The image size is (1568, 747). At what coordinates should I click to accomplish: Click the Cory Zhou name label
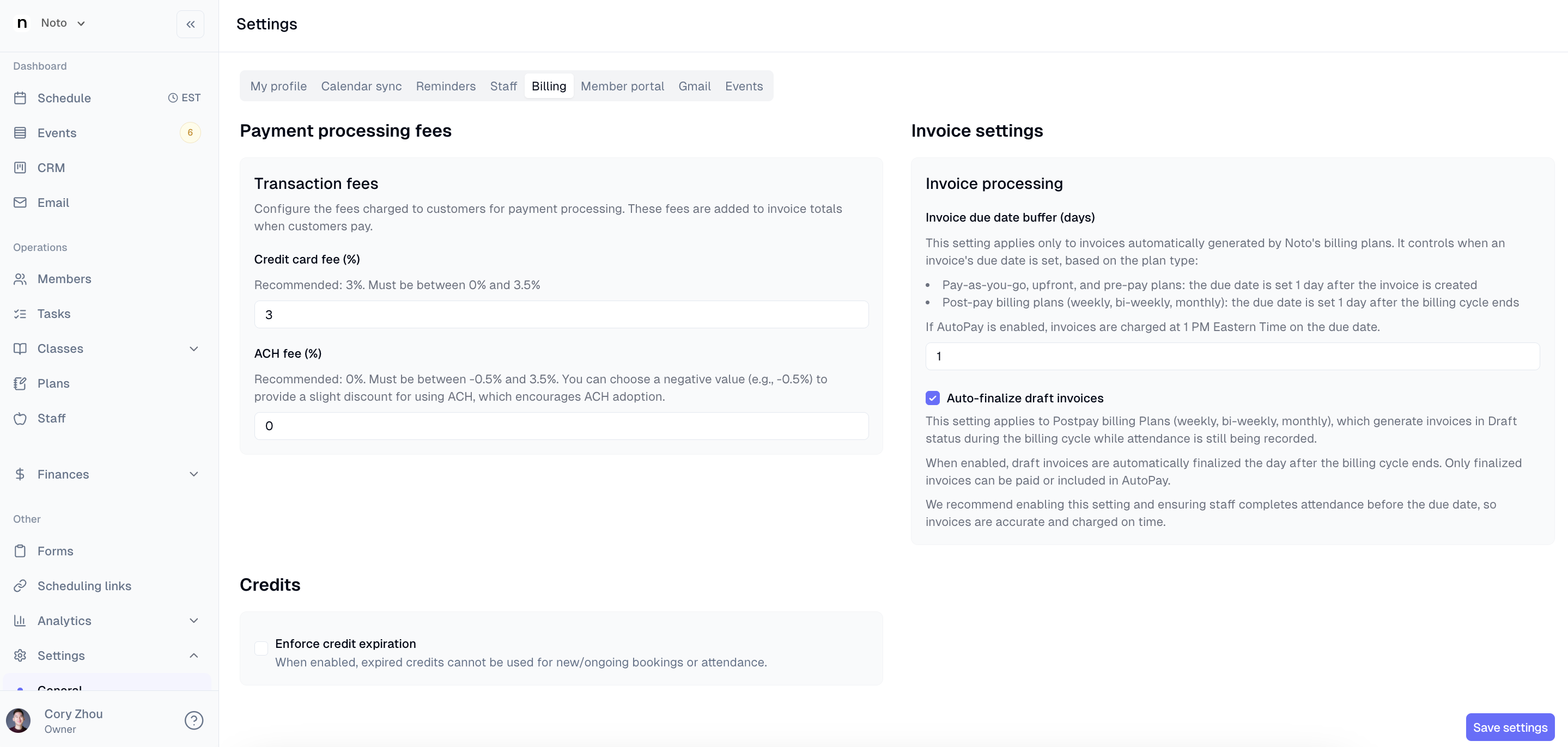74,714
